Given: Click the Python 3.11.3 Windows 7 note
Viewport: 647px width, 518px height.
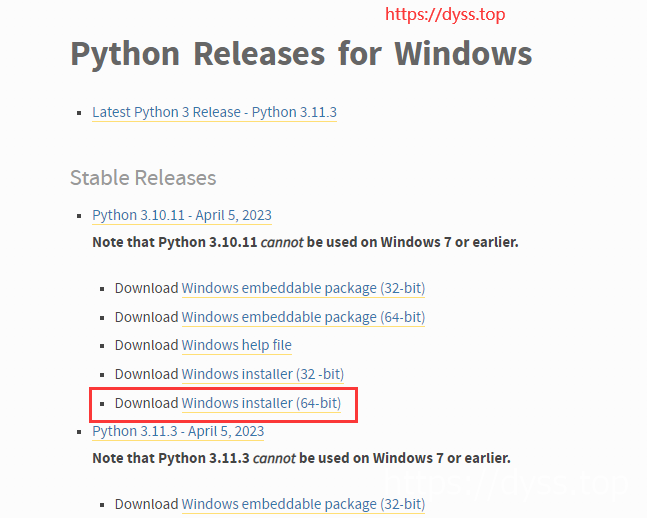Looking at the screenshot, I should point(301,458).
